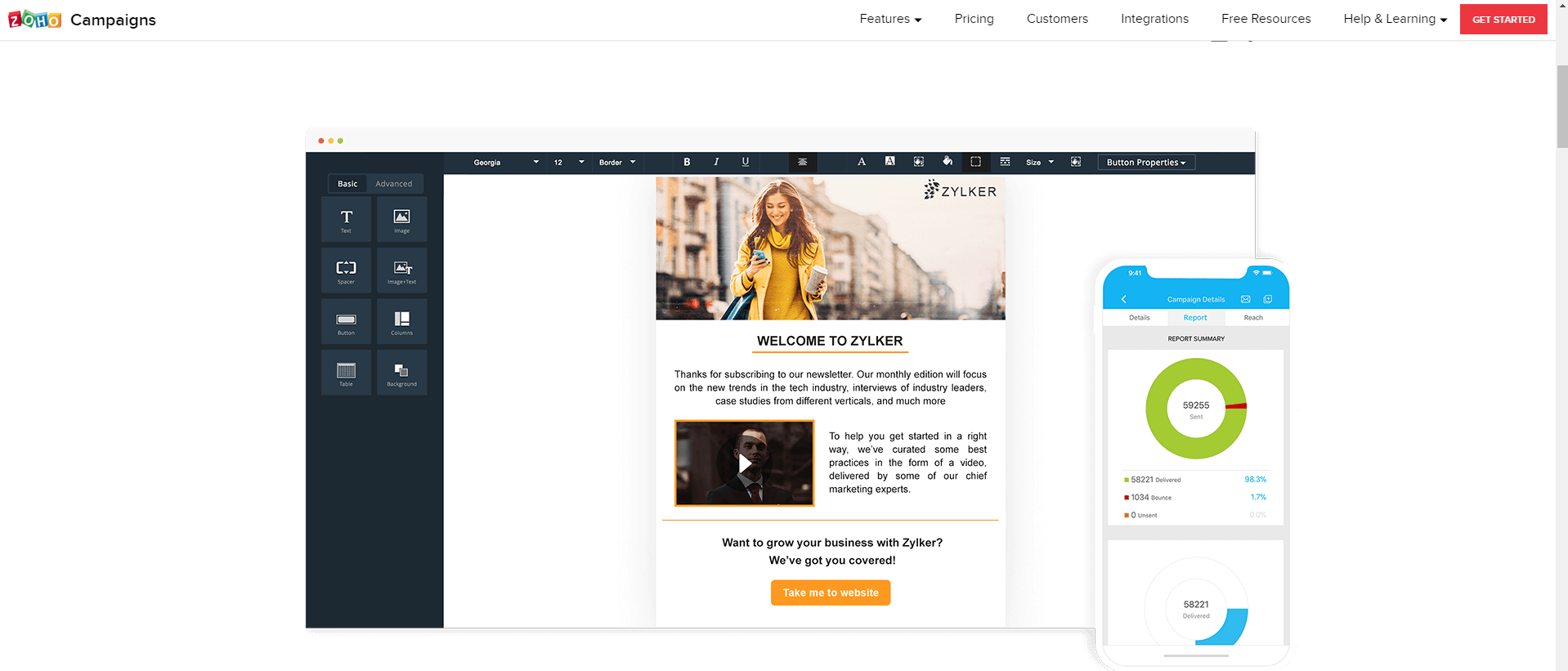Play the video thumbnail in email
The image size is (1568, 671).
pos(745,463)
